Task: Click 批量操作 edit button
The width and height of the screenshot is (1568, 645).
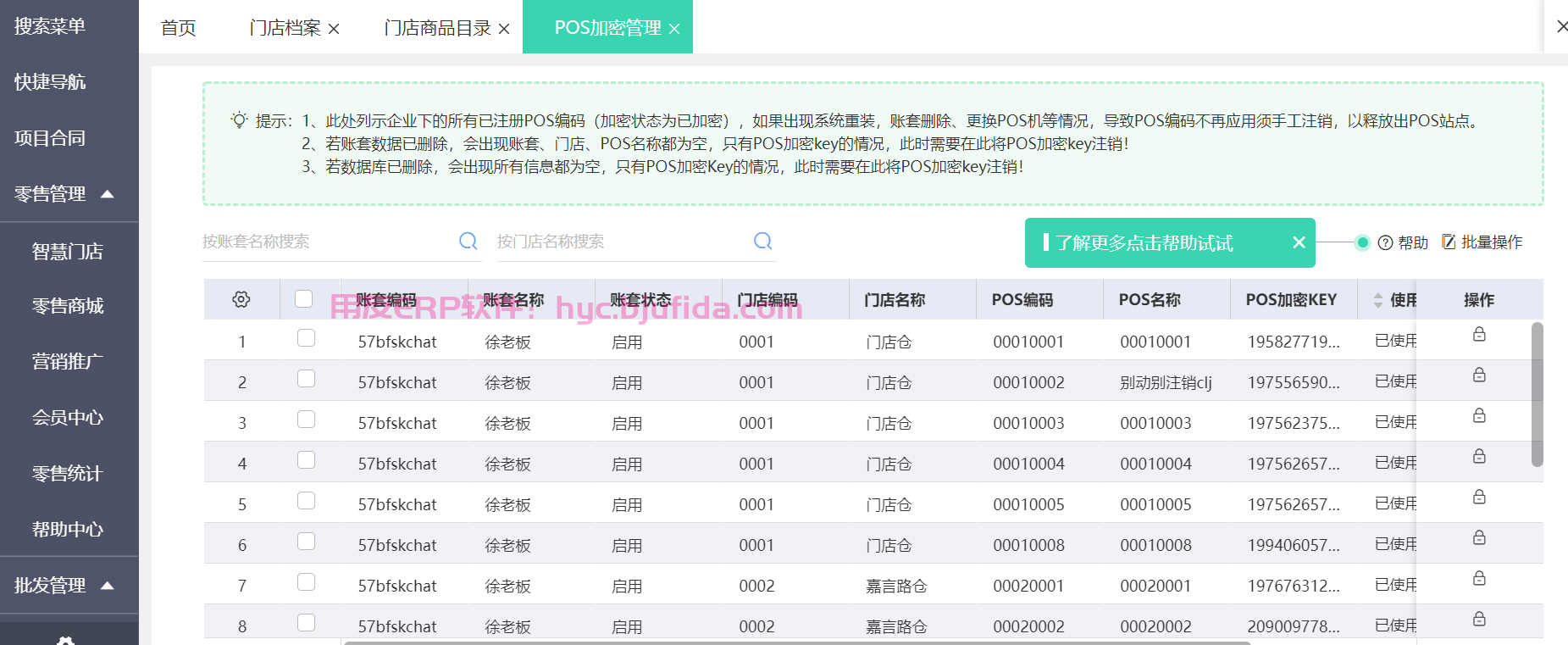Action: (x=1482, y=242)
